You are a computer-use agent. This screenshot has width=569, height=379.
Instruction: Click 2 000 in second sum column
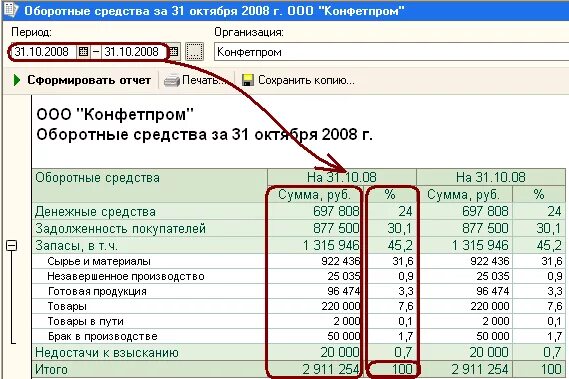[496, 321]
